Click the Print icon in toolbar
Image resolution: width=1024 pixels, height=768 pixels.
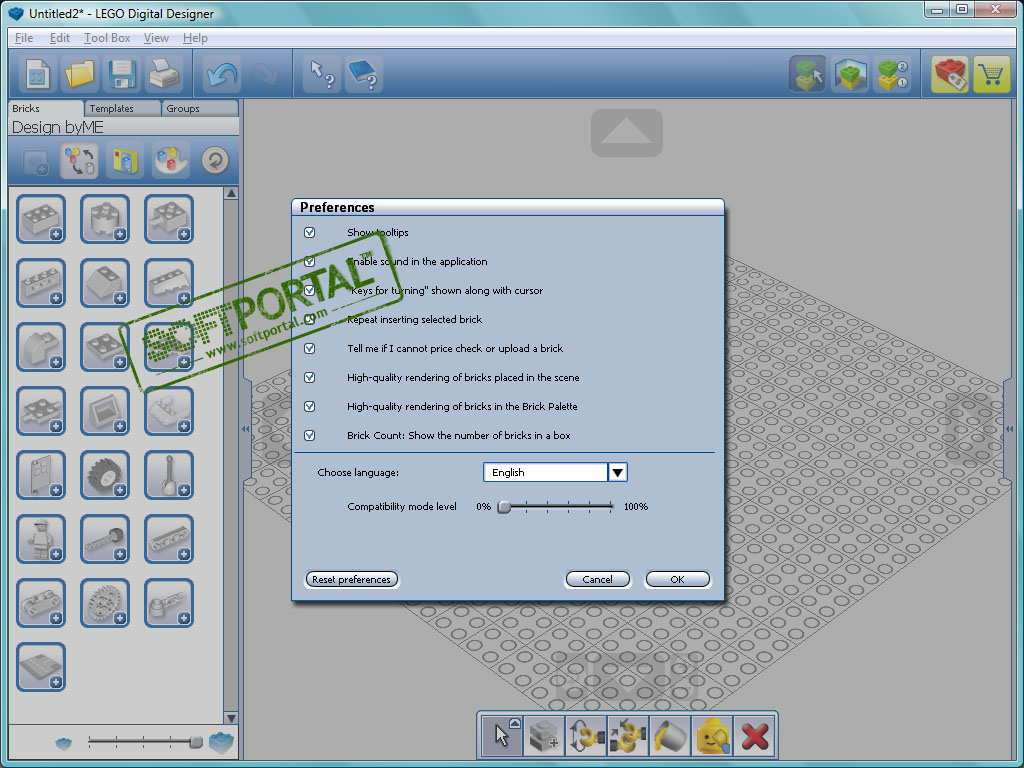pyautogui.click(x=164, y=74)
